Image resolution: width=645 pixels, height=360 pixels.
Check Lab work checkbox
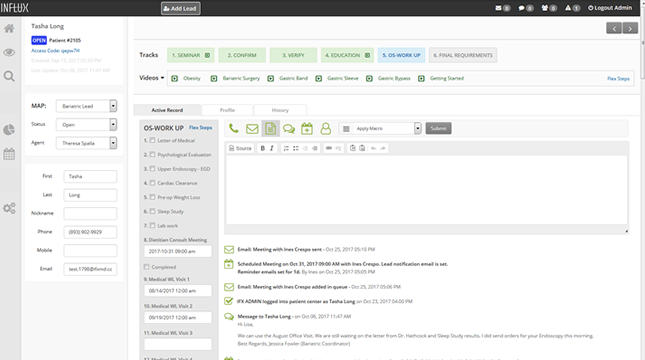pos(152,225)
